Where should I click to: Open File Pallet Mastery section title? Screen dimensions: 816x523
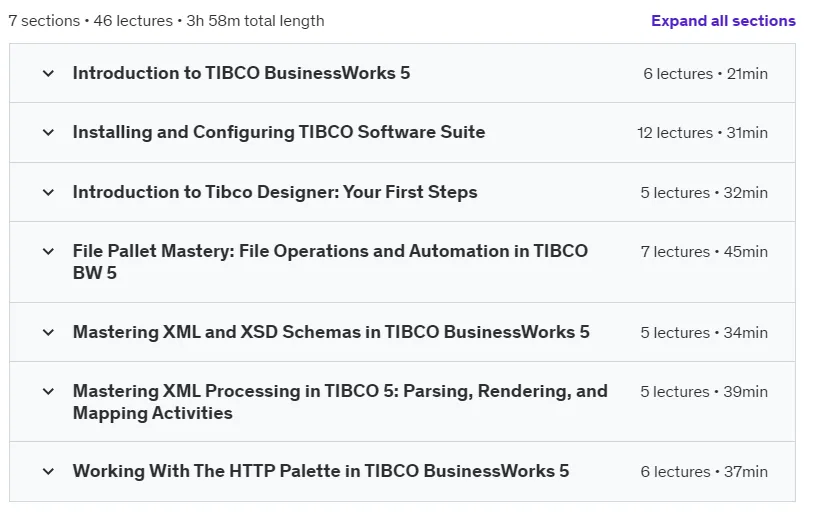click(x=330, y=262)
